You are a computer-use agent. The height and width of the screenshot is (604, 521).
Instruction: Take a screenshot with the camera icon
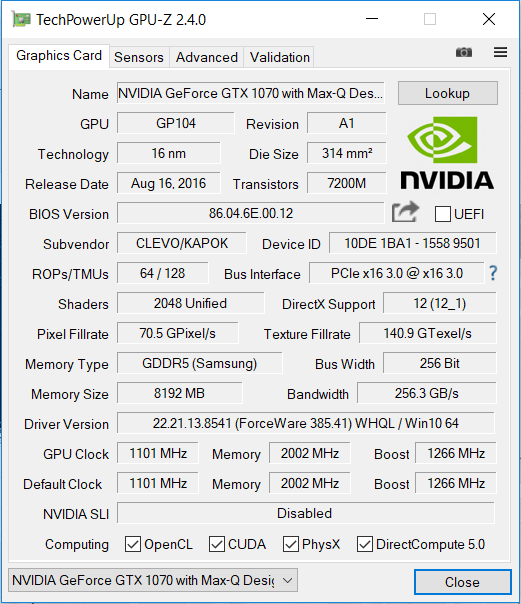click(x=464, y=52)
